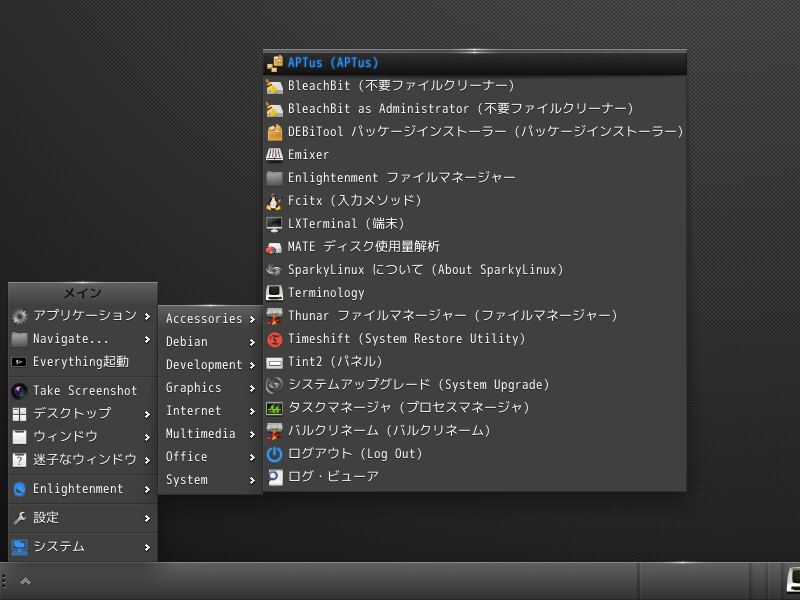Click the Terminology terminal icon
This screenshot has width=800, height=600.
point(274,293)
